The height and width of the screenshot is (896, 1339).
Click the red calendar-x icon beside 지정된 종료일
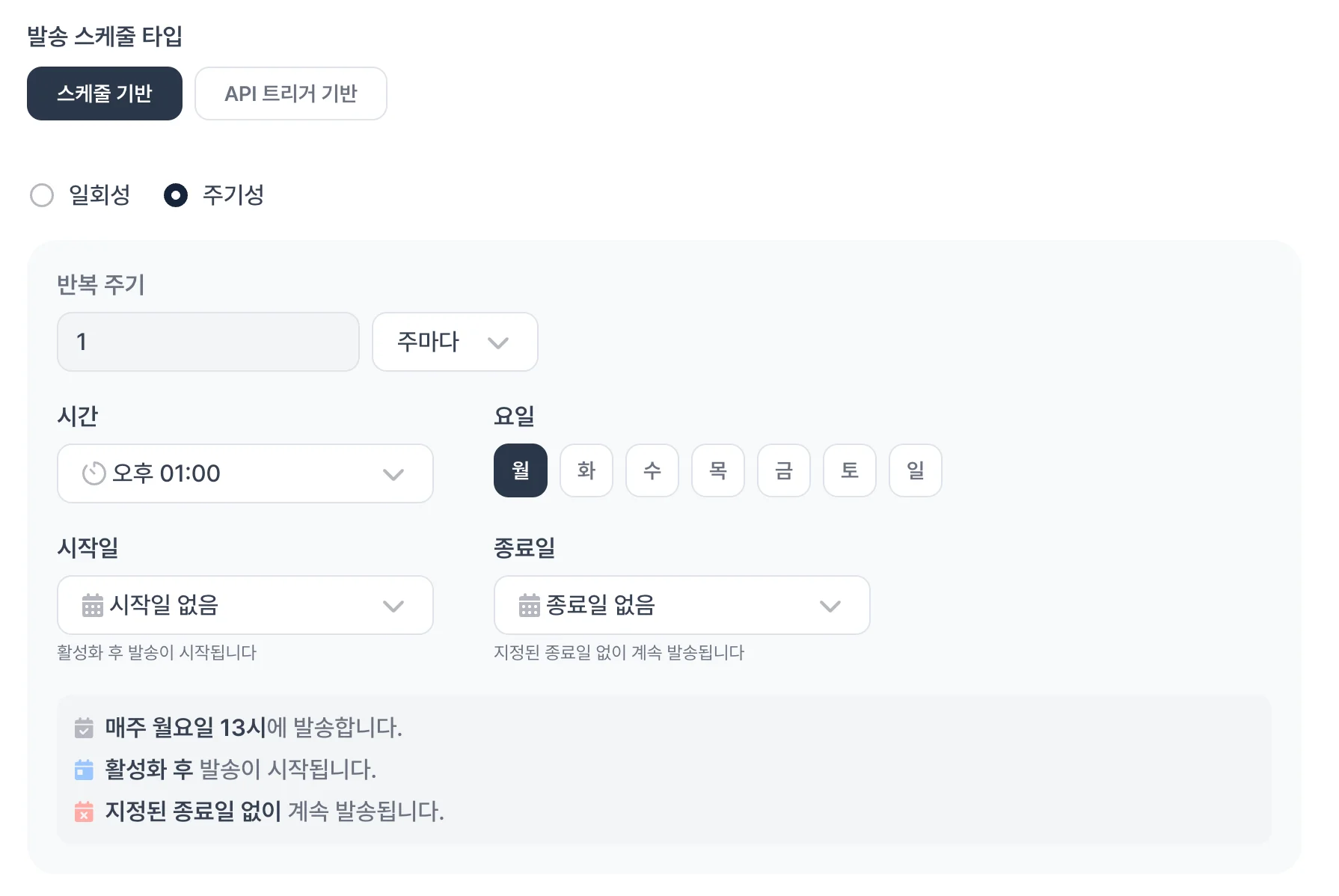pos(84,811)
